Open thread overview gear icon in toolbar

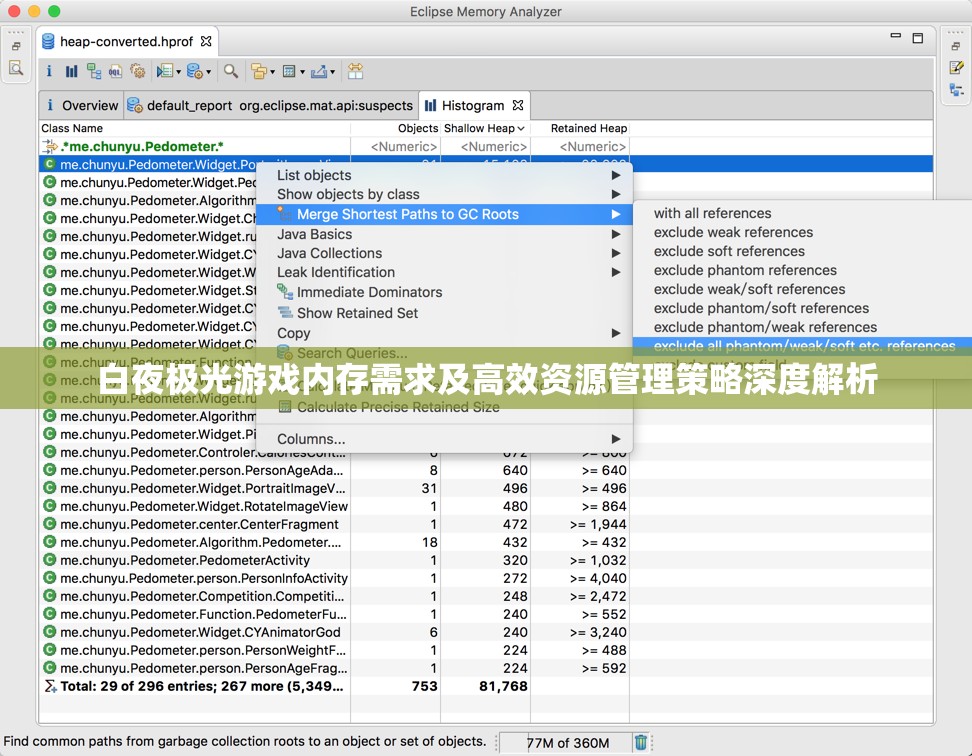[138, 71]
